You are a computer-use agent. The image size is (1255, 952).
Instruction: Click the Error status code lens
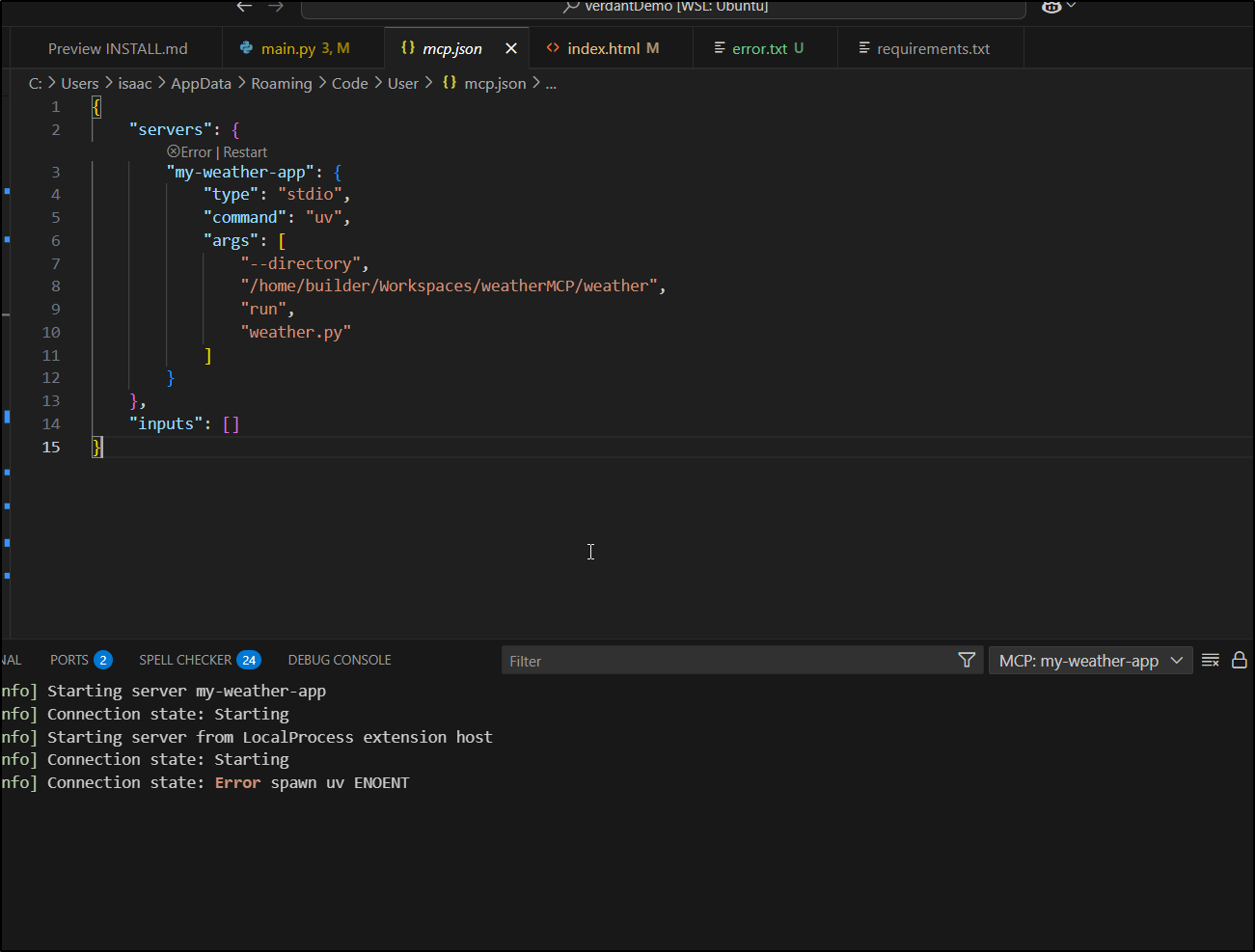click(190, 152)
